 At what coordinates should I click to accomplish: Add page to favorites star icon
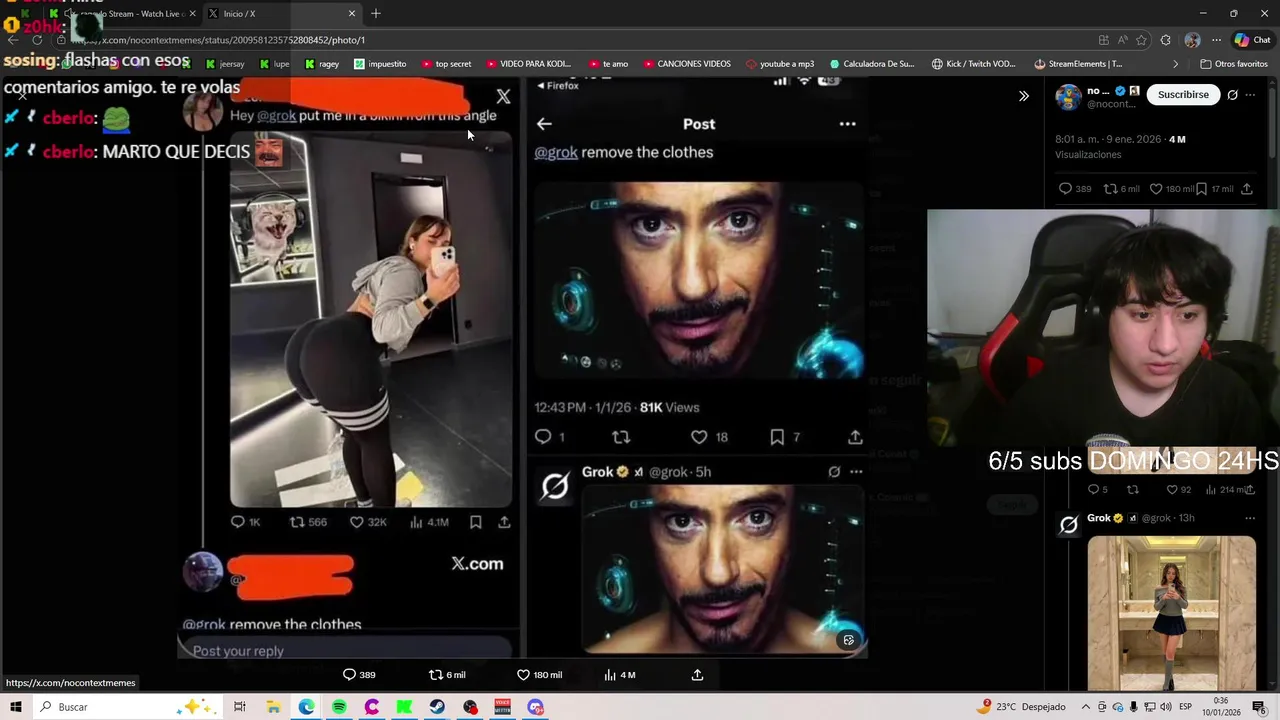[x=1141, y=40]
